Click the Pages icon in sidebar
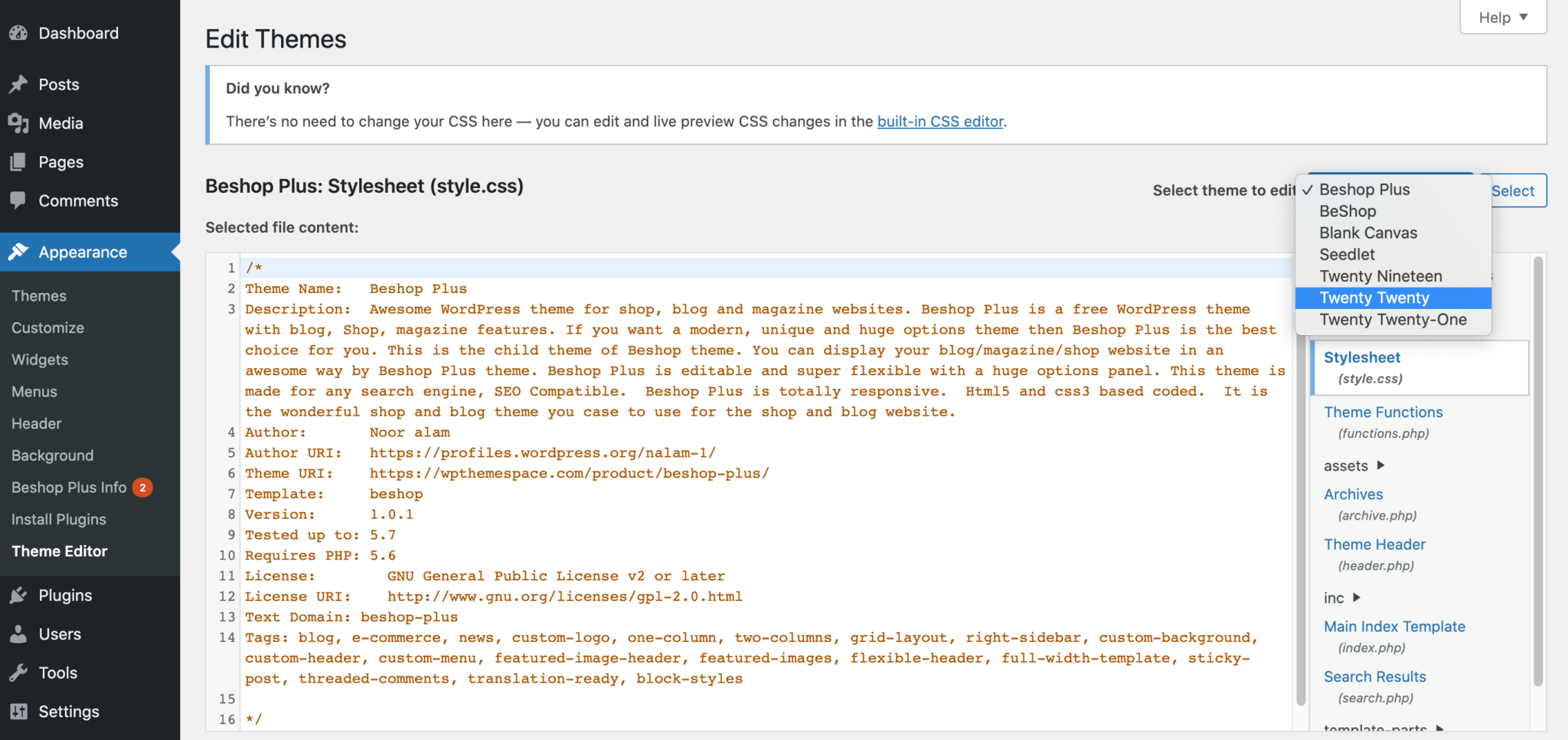Screen dimensions: 1568x740 (x=18, y=162)
